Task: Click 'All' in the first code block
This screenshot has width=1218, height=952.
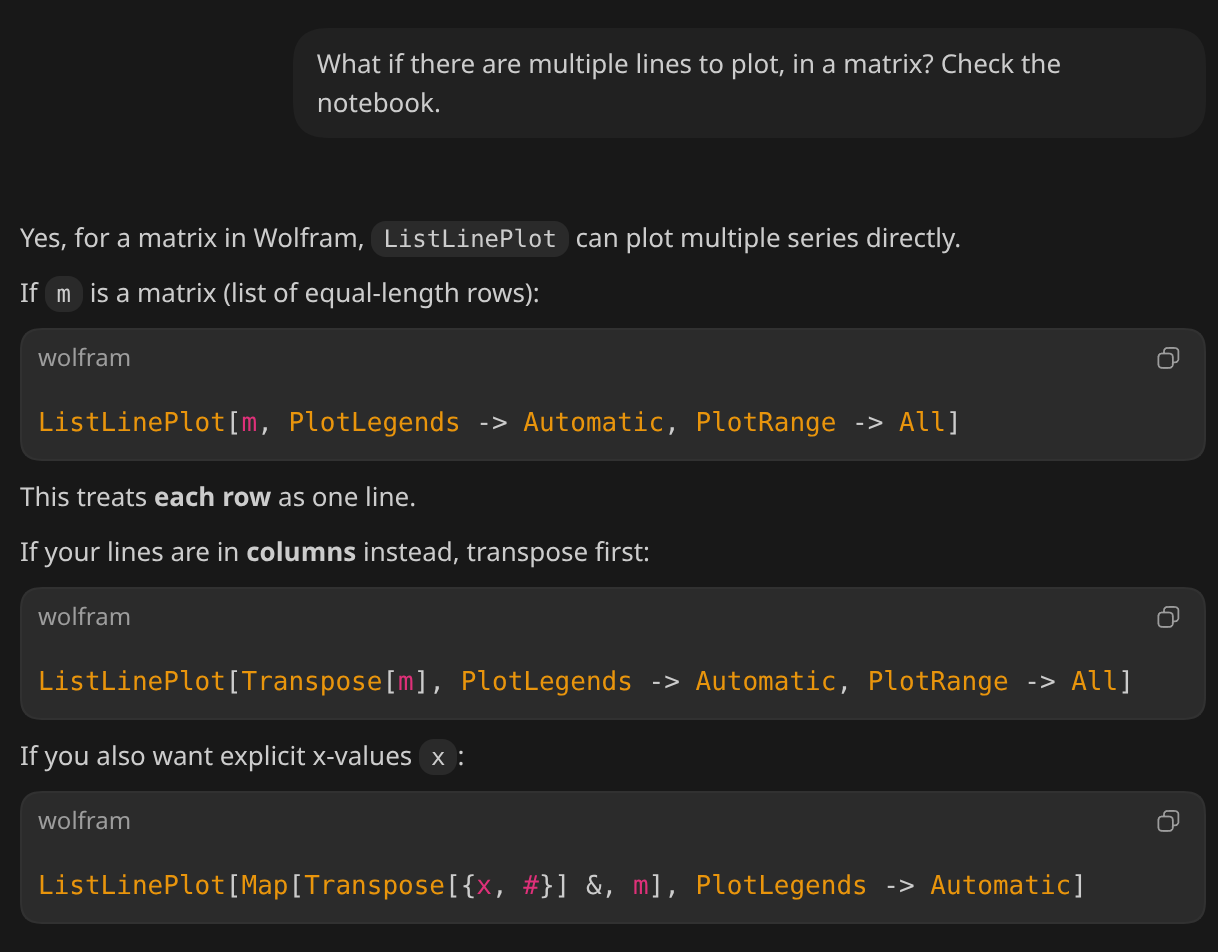Action: coord(921,422)
